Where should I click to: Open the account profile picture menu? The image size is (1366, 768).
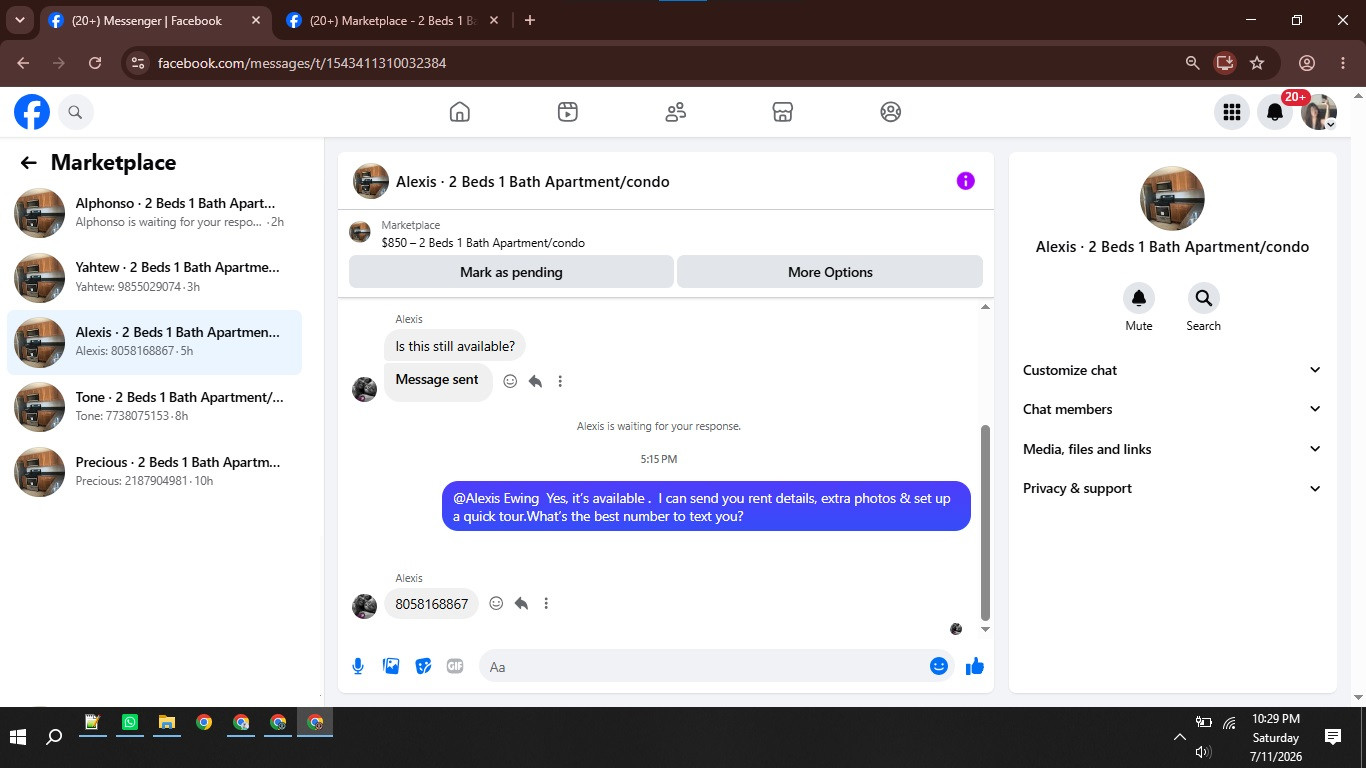tap(1319, 112)
